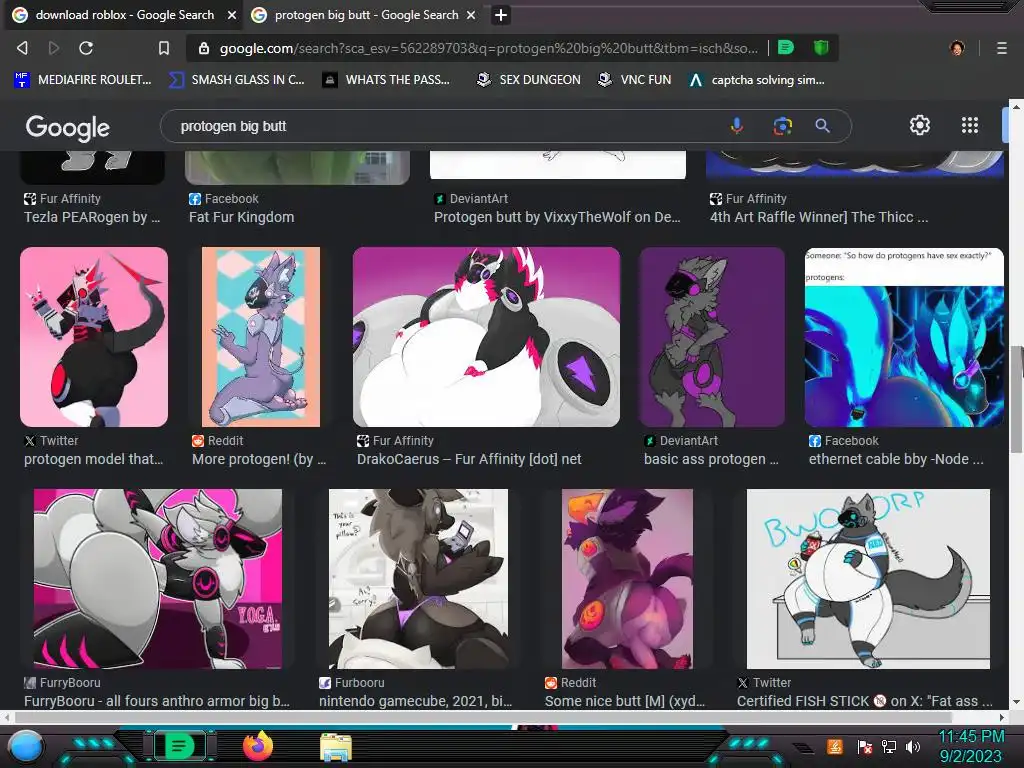1024x768 pixels.
Task: Close the 'download roblox' tab
Action: [x=232, y=15]
